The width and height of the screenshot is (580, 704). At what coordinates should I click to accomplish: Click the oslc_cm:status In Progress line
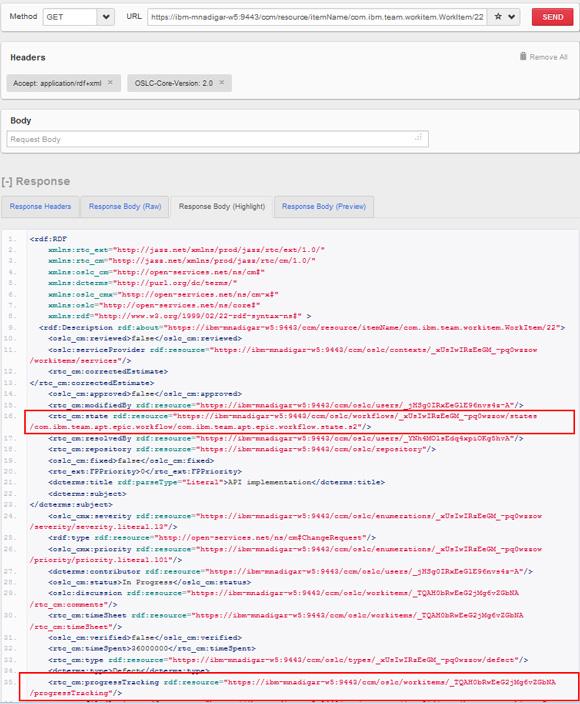click(x=149, y=582)
